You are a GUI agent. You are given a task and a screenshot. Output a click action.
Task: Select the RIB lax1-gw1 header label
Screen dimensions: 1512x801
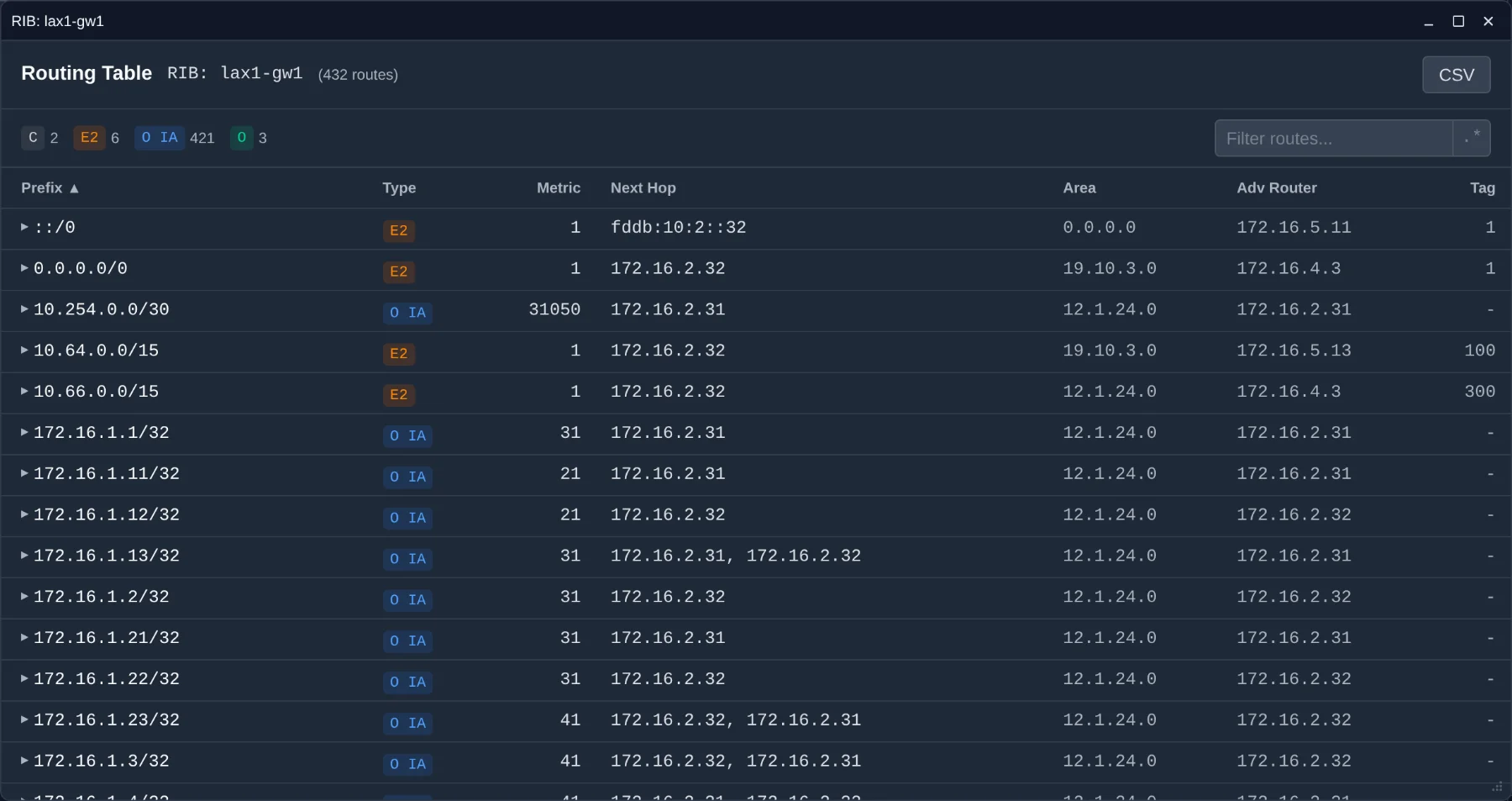point(234,74)
